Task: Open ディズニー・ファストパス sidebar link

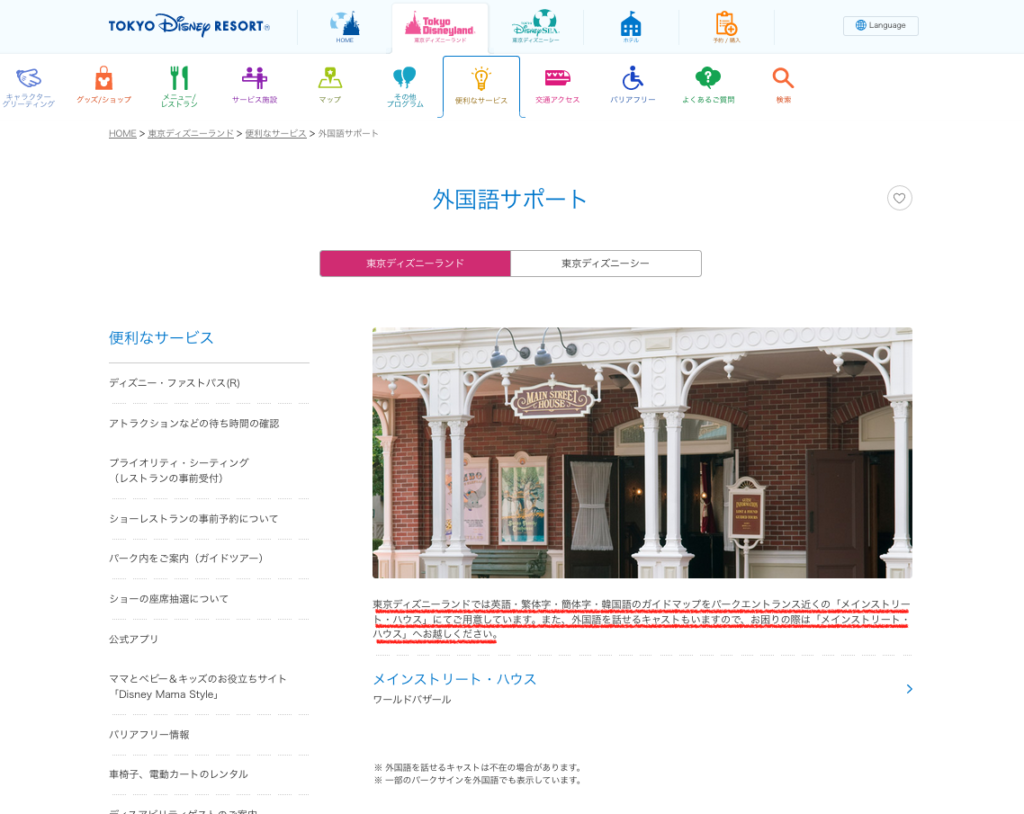Action: point(174,383)
